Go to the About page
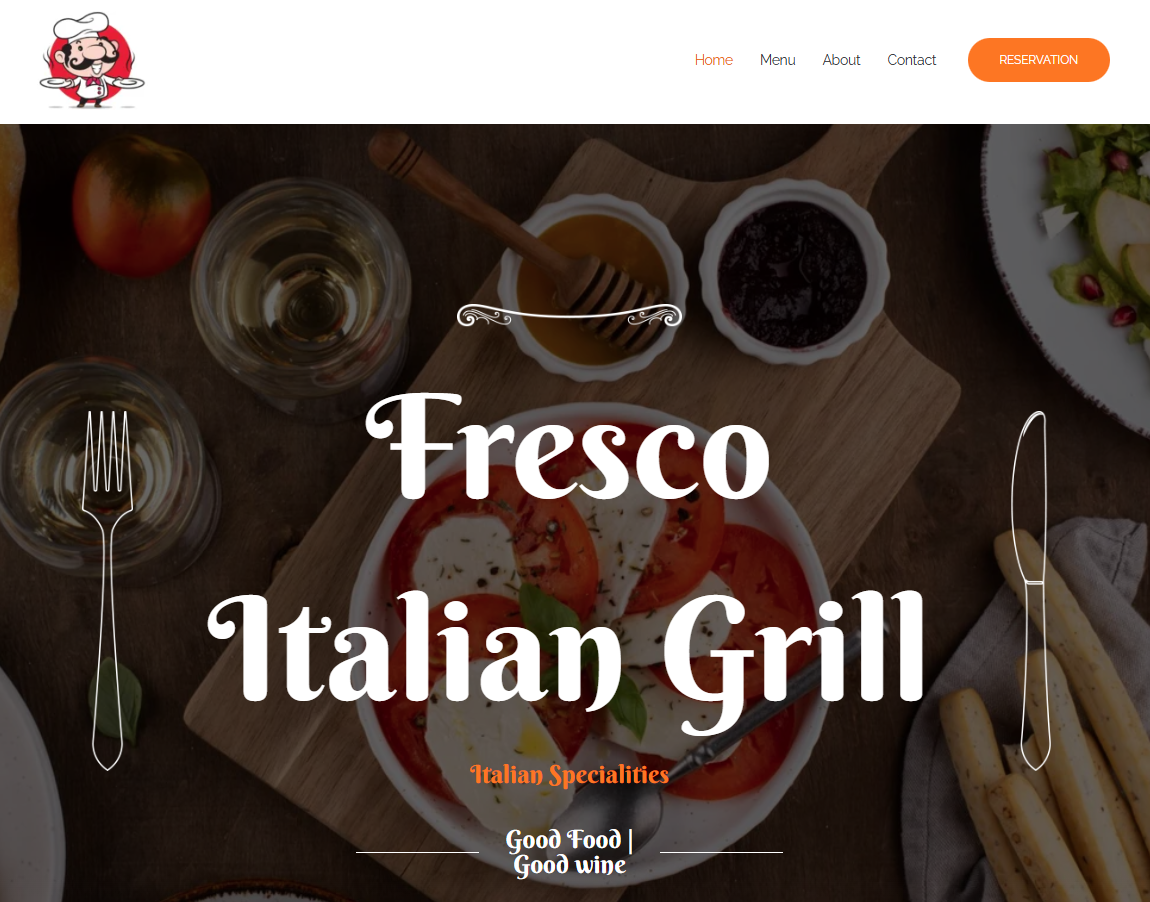 click(x=841, y=60)
